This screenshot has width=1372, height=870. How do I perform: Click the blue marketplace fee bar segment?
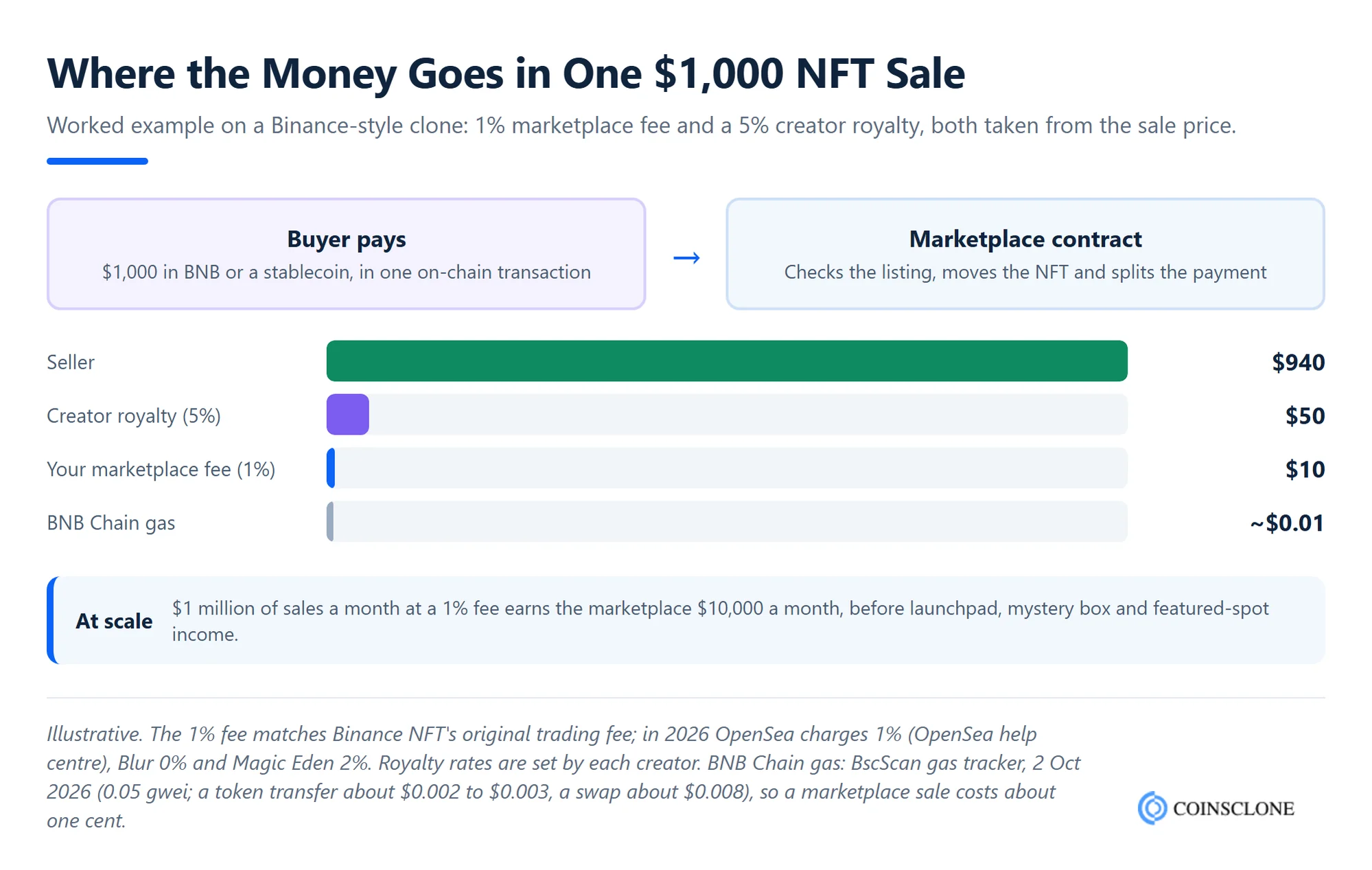pyautogui.click(x=331, y=468)
